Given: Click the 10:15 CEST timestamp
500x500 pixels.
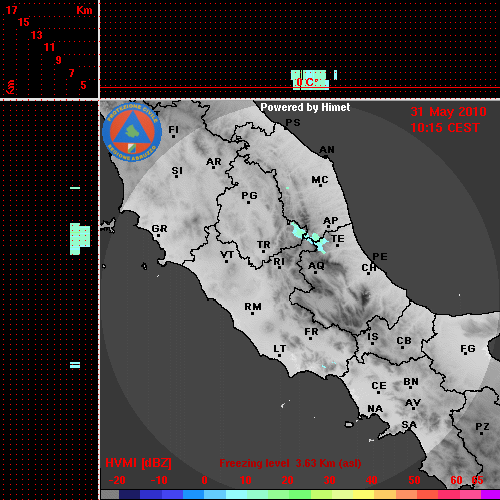Looking at the screenshot, I should (445, 128).
